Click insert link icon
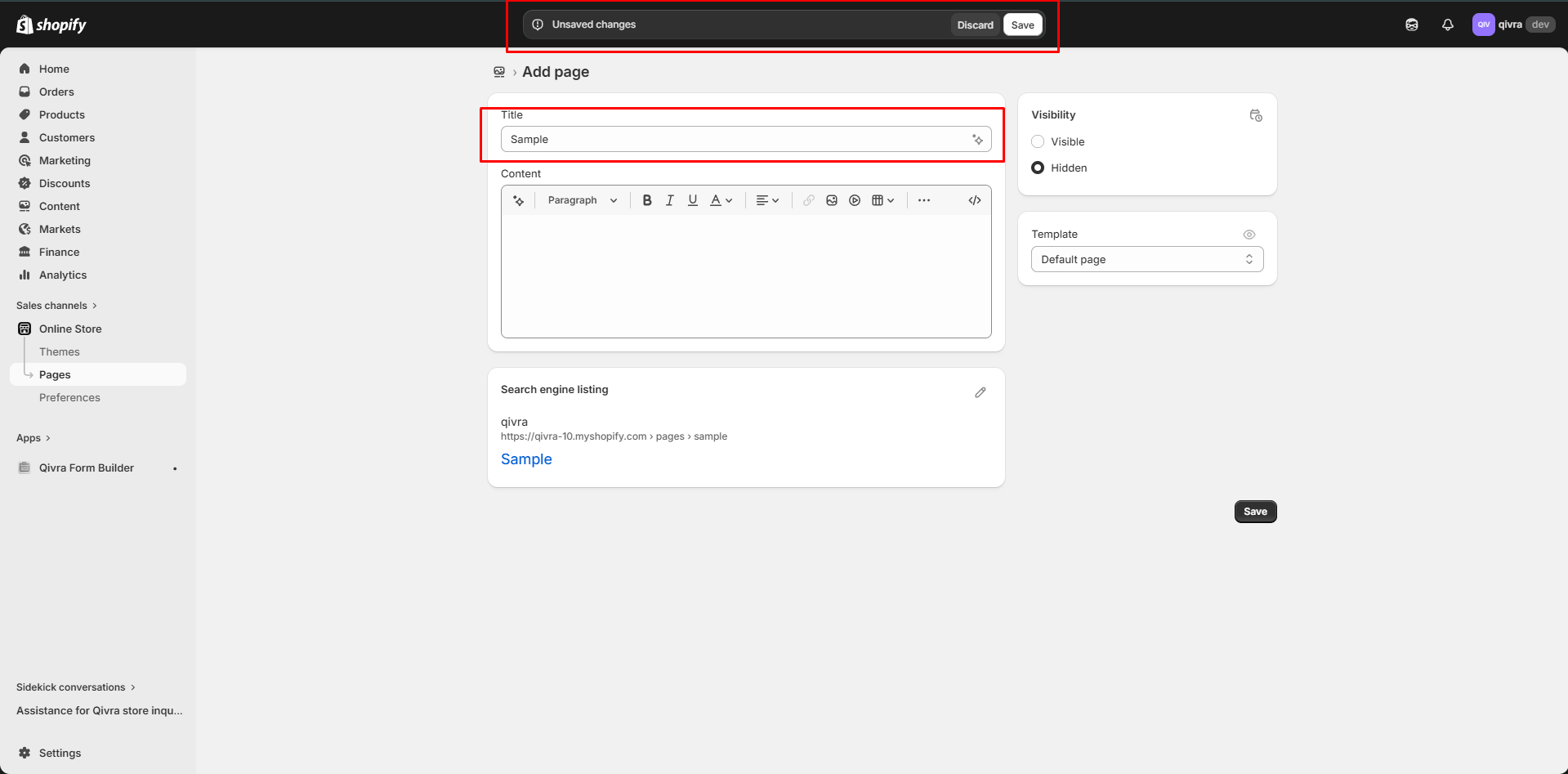This screenshot has width=1568, height=774. [x=809, y=200]
